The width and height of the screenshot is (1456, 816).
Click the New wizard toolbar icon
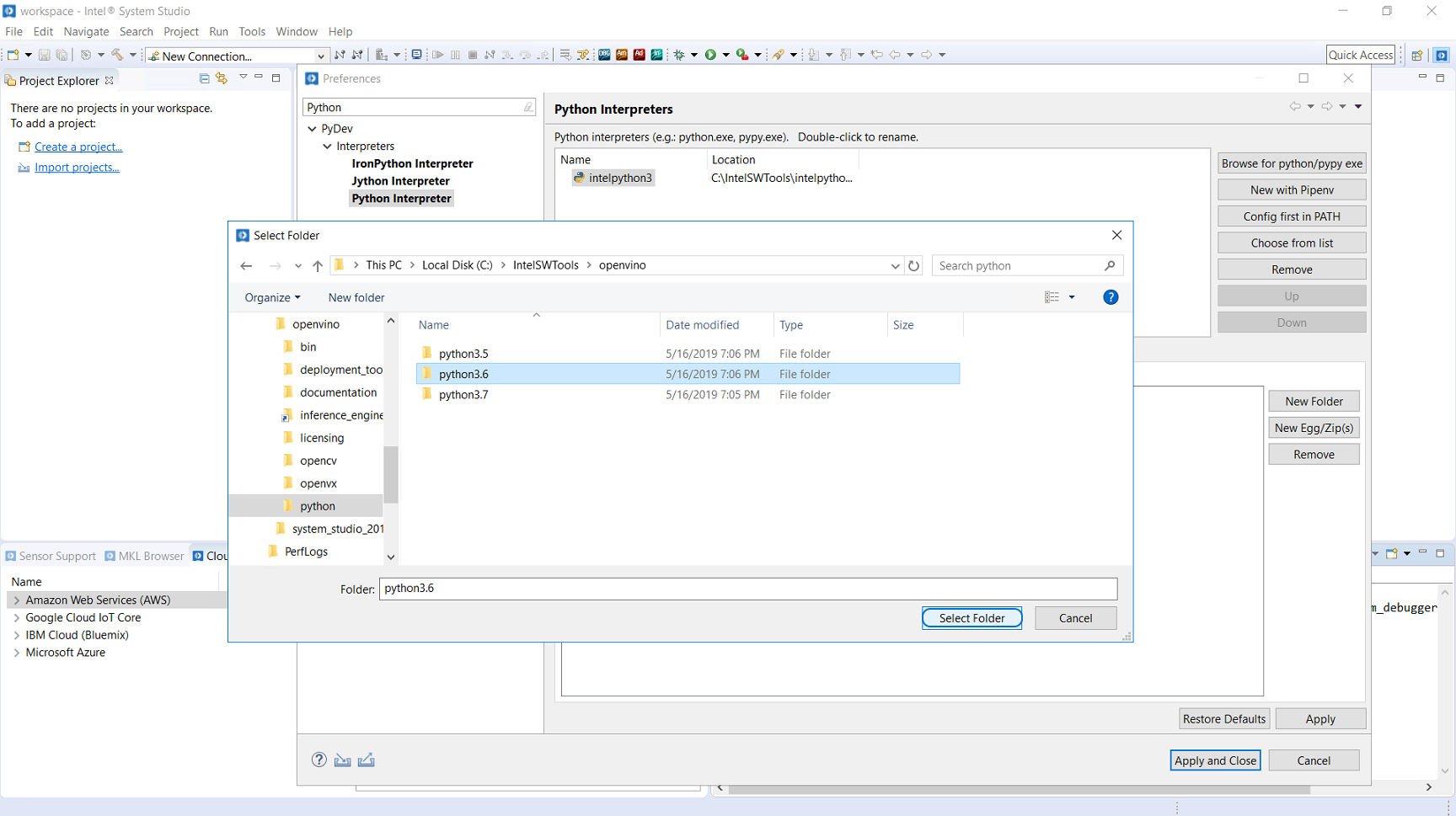click(13, 55)
